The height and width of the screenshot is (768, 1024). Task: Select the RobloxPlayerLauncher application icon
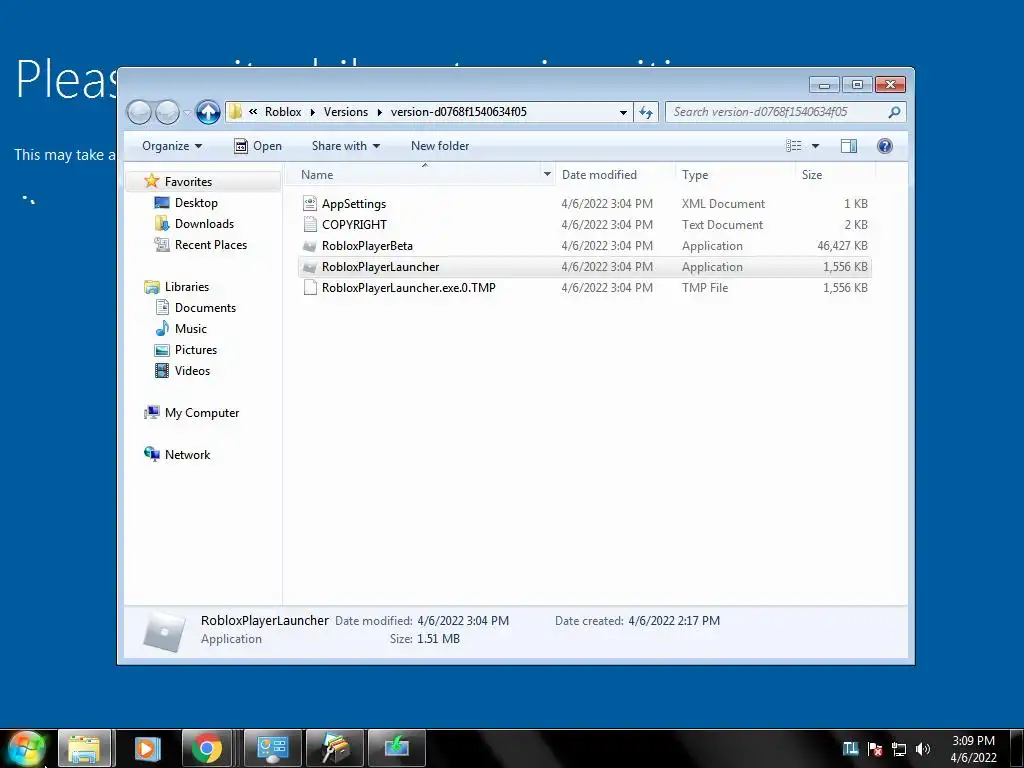310,267
